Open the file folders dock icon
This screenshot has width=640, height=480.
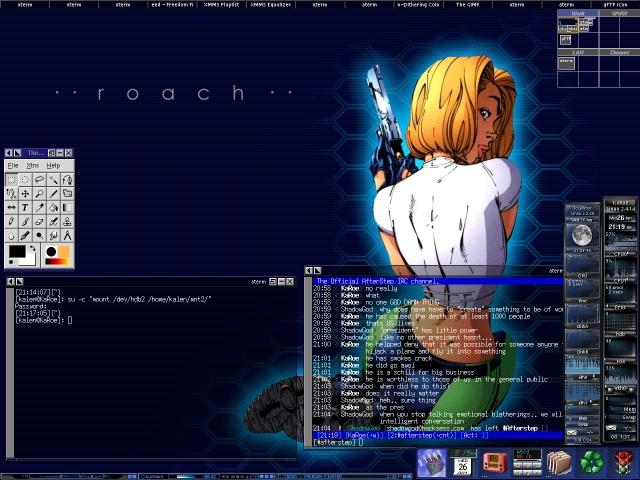coord(560,462)
